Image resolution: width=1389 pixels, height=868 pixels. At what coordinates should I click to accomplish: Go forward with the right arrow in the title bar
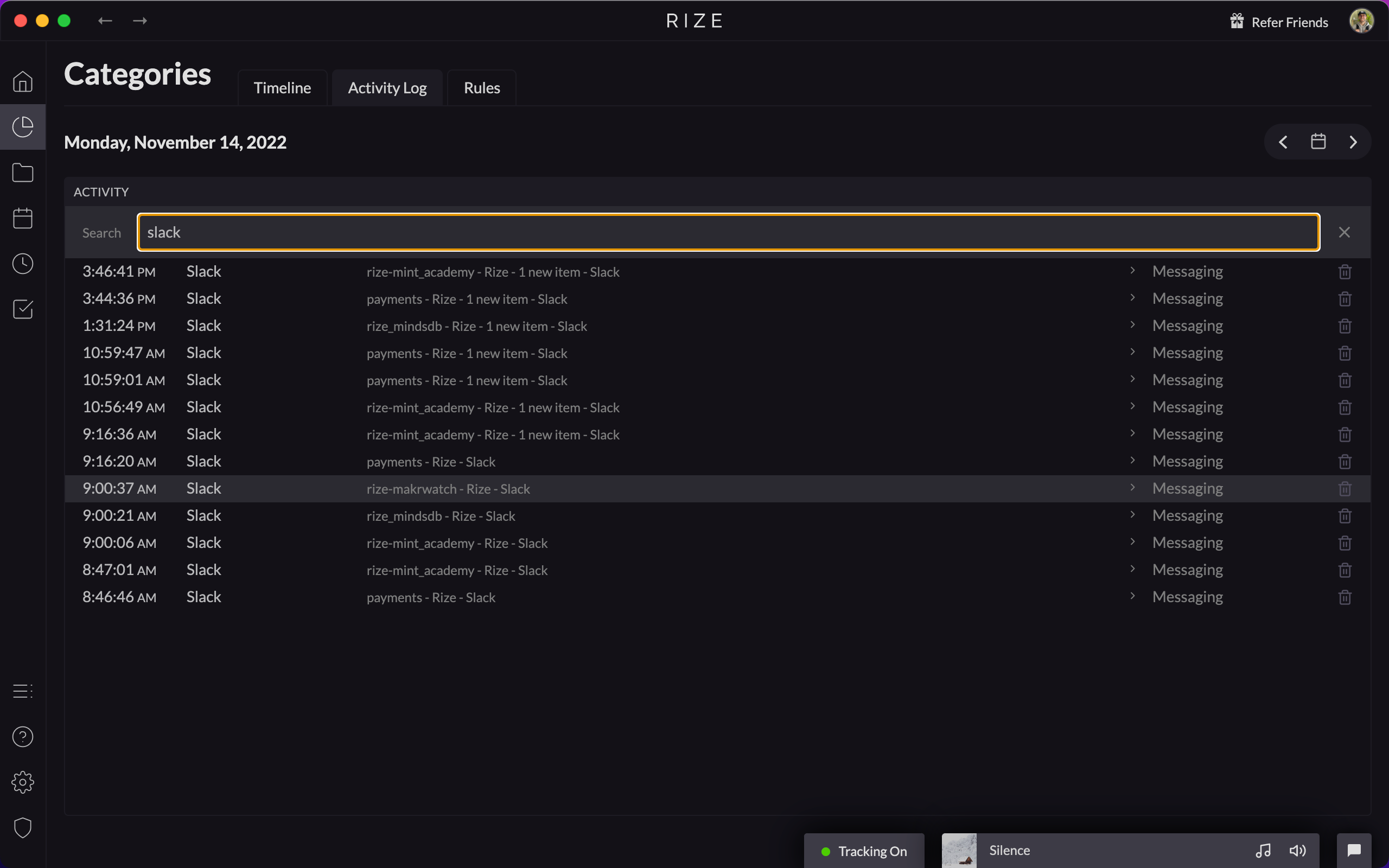(x=140, y=21)
